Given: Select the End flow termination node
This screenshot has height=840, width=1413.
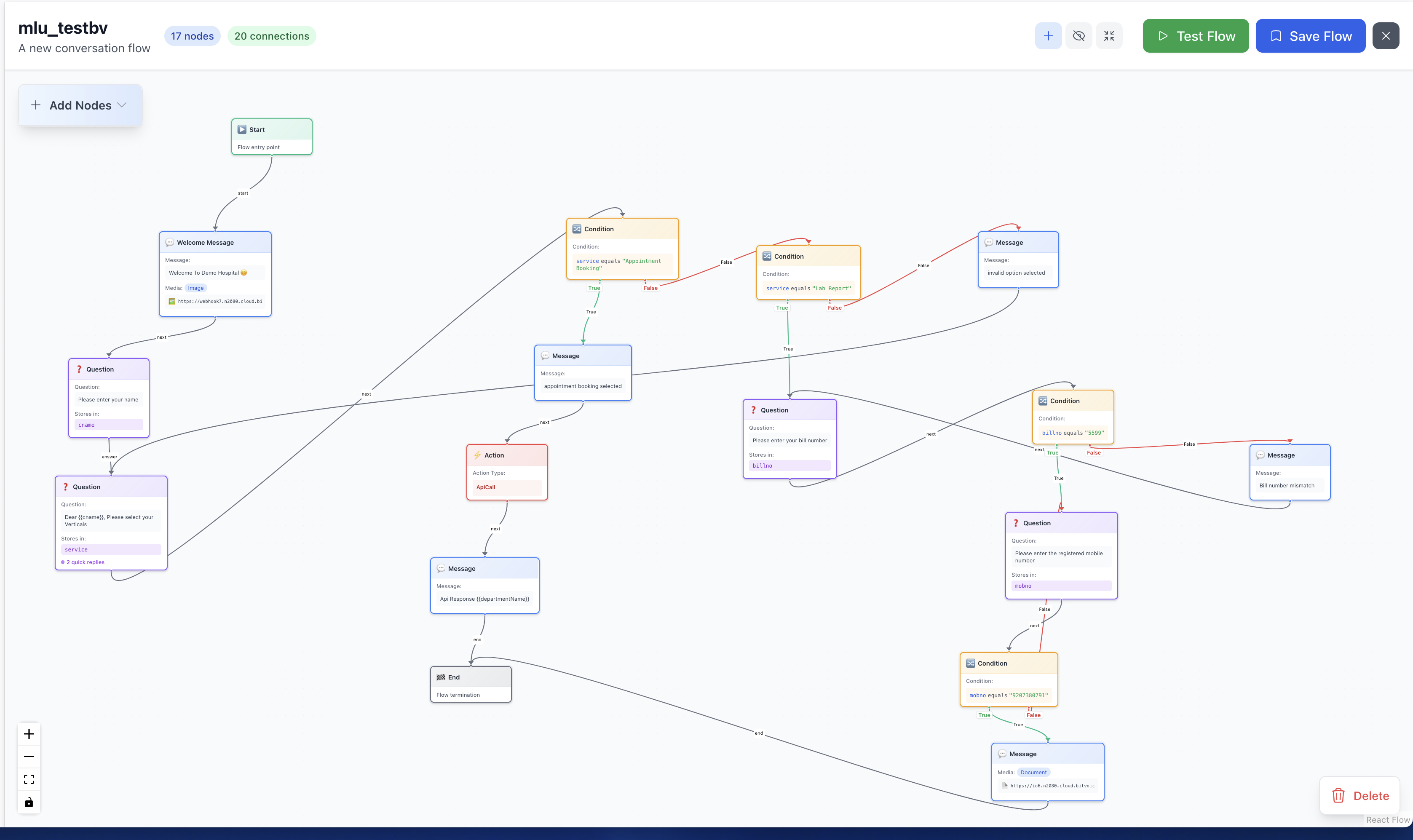Looking at the screenshot, I should point(471,684).
